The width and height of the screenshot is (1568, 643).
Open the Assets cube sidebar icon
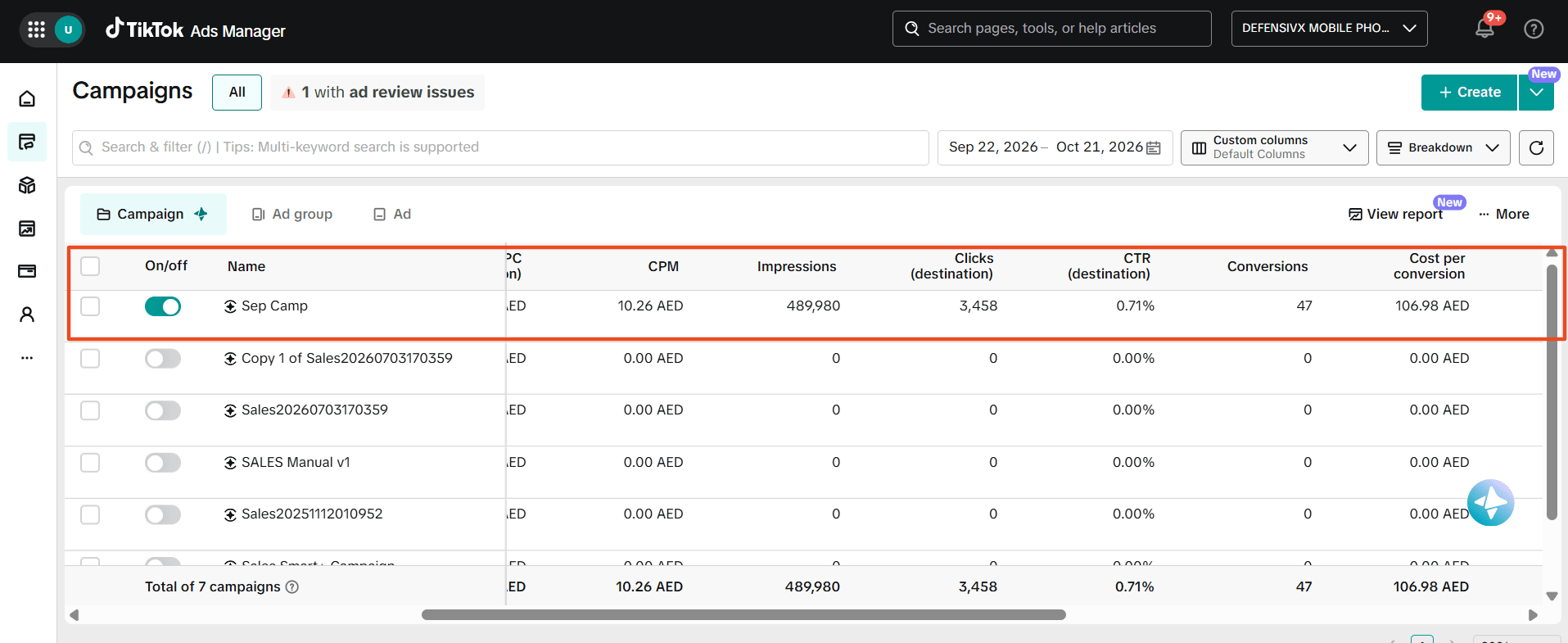click(27, 185)
